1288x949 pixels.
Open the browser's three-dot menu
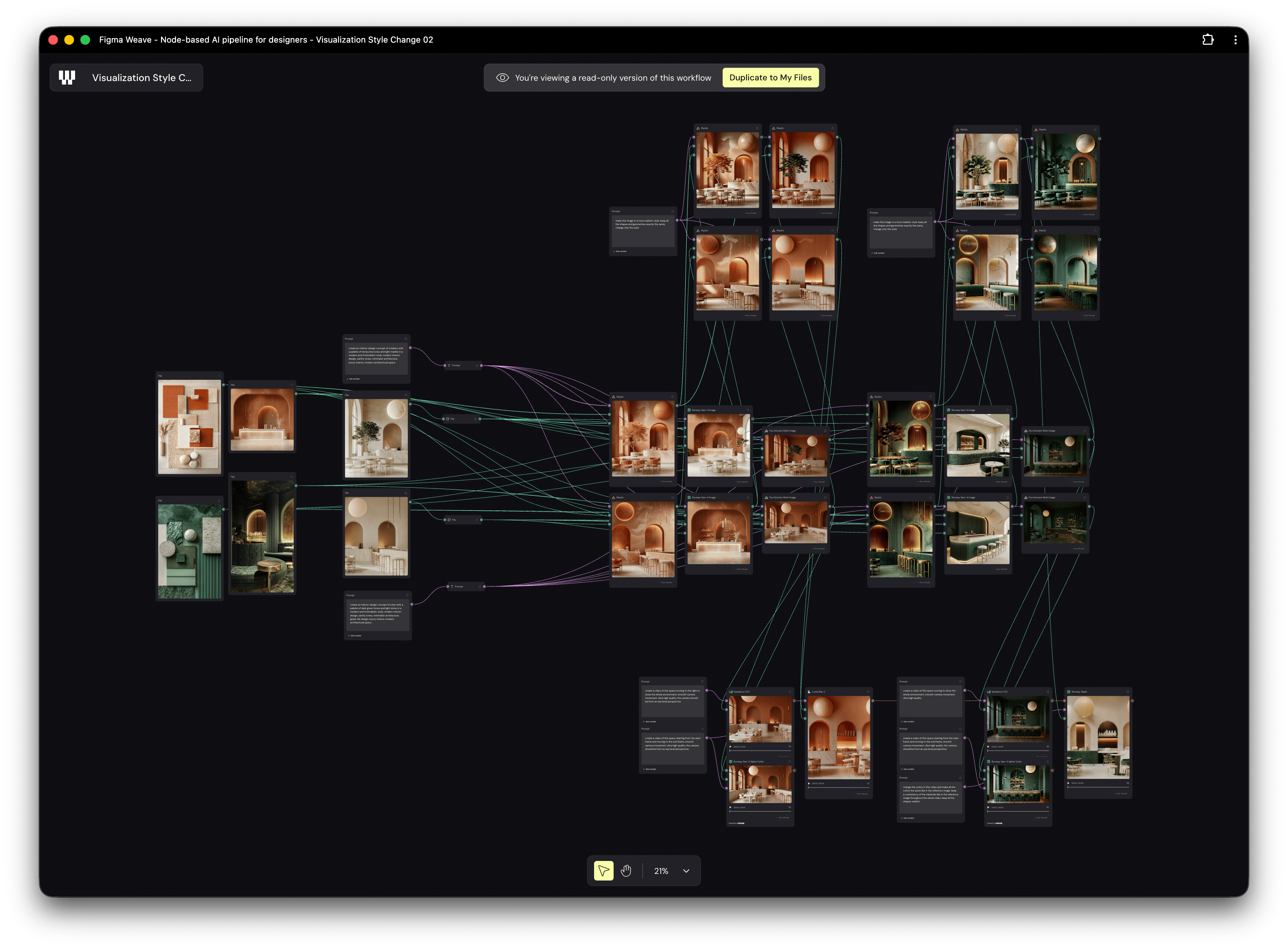[1236, 39]
